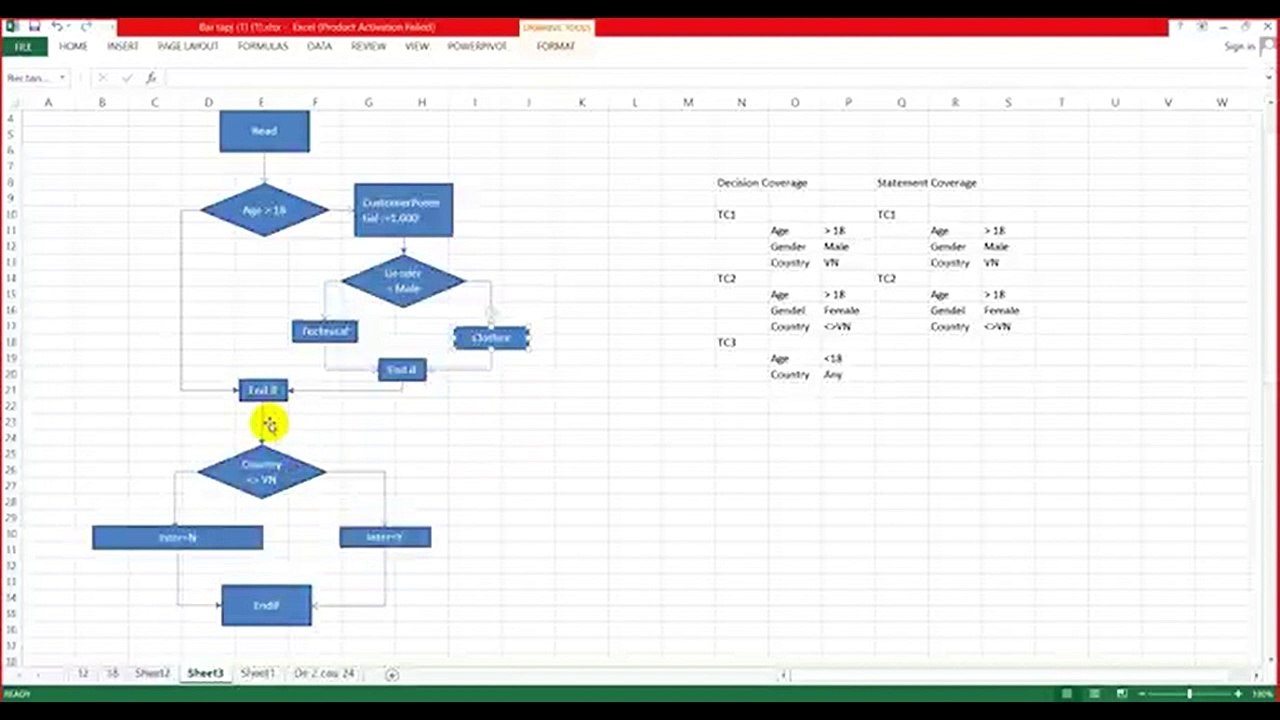Image resolution: width=1280 pixels, height=720 pixels.
Task: Click the Sign in link
Action: [x=1239, y=47]
